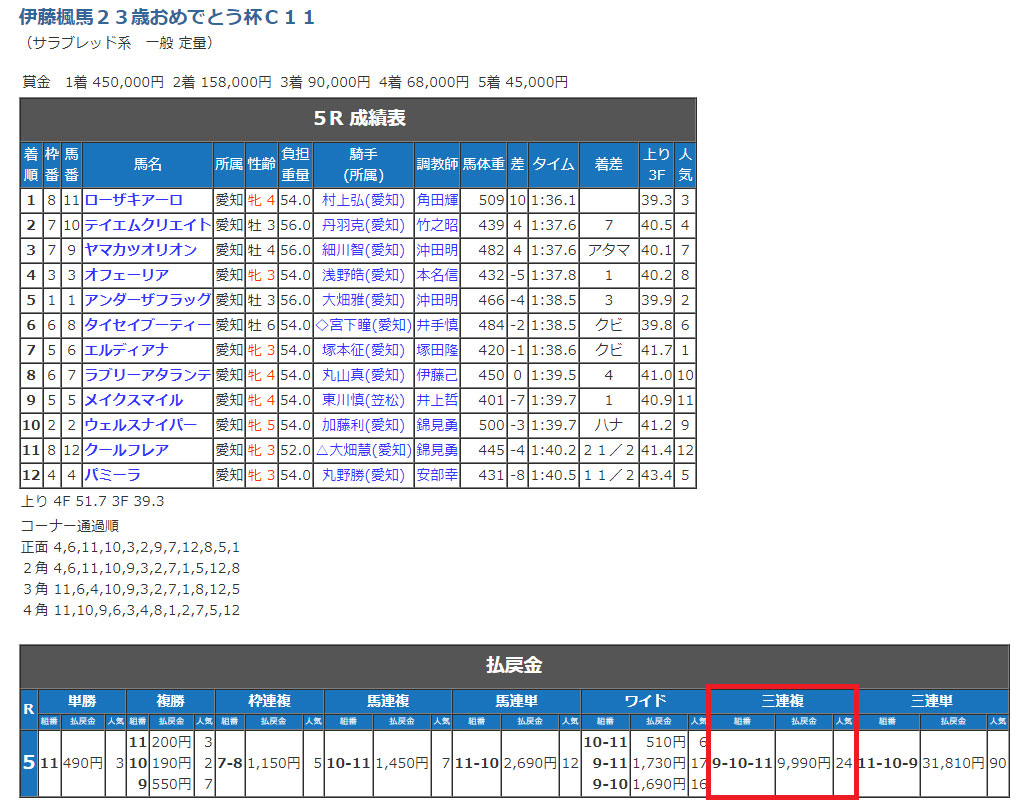Open trainer 安部幸 page
1029x808 pixels.
pyautogui.click(x=437, y=475)
